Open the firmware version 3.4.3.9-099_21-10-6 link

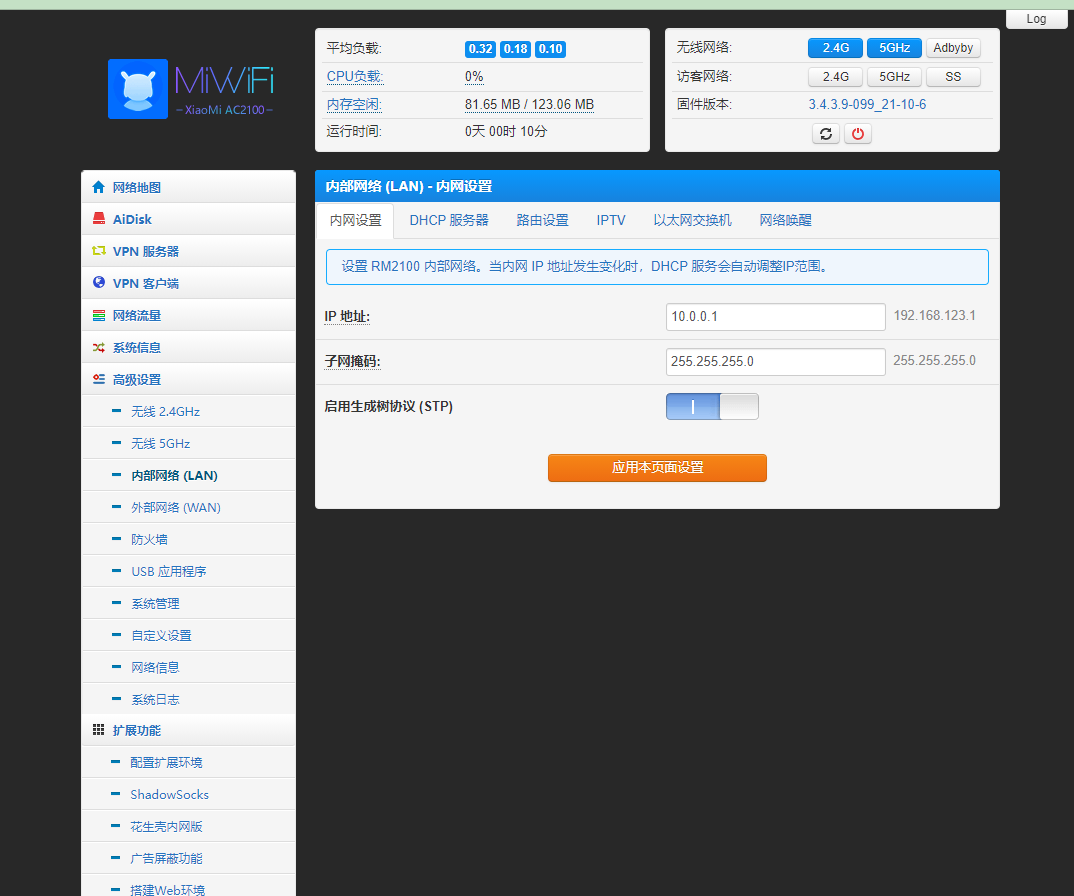[867, 104]
